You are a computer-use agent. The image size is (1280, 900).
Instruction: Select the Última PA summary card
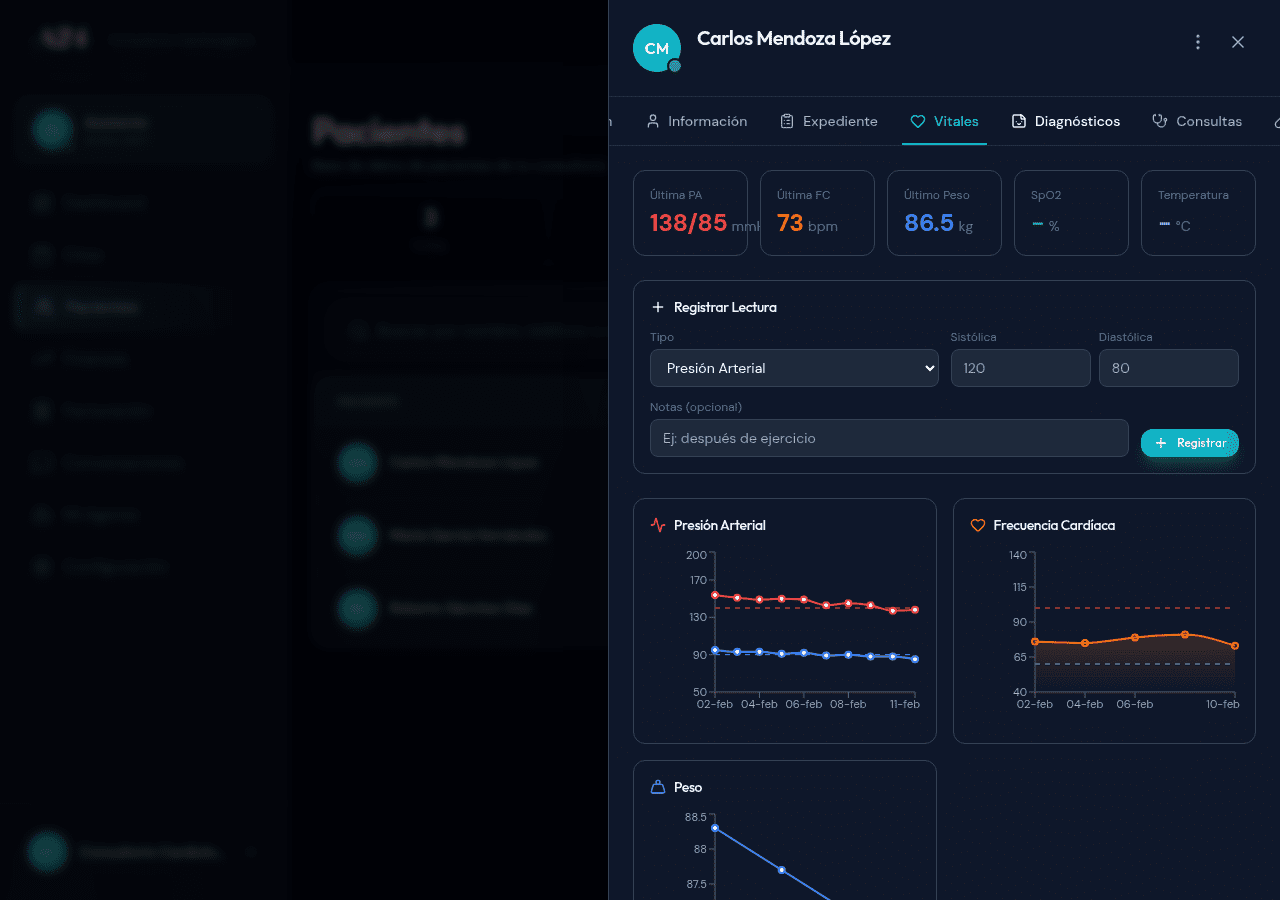point(690,213)
